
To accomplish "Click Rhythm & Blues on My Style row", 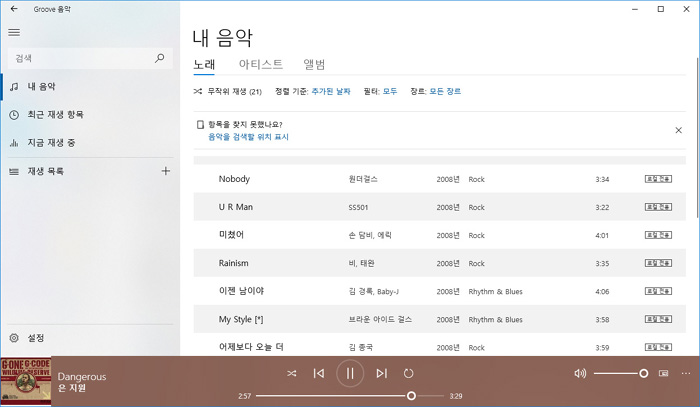I will 495,320.
